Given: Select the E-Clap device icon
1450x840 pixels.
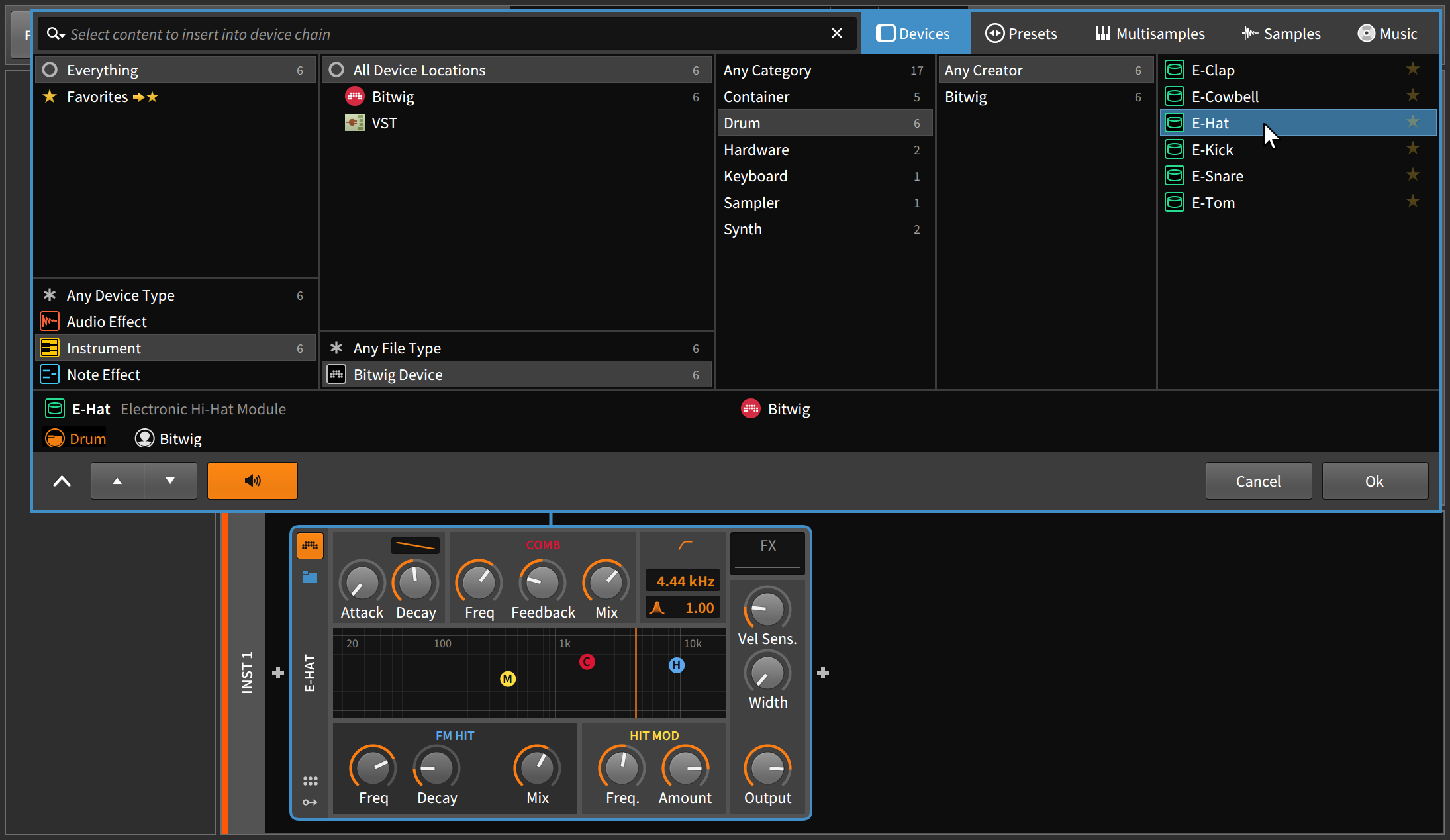Looking at the screenshot, I should point(1175,70).
